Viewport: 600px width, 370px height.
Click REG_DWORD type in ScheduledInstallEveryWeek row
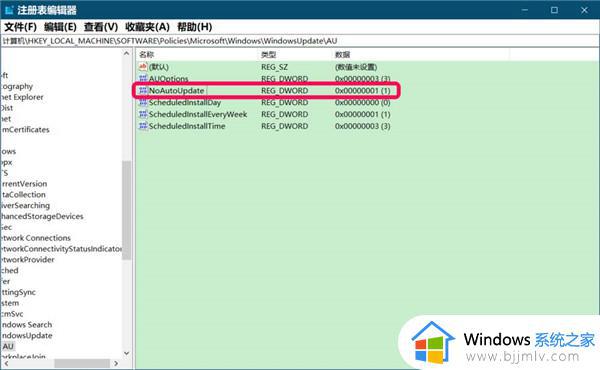(x=284, y=114)
